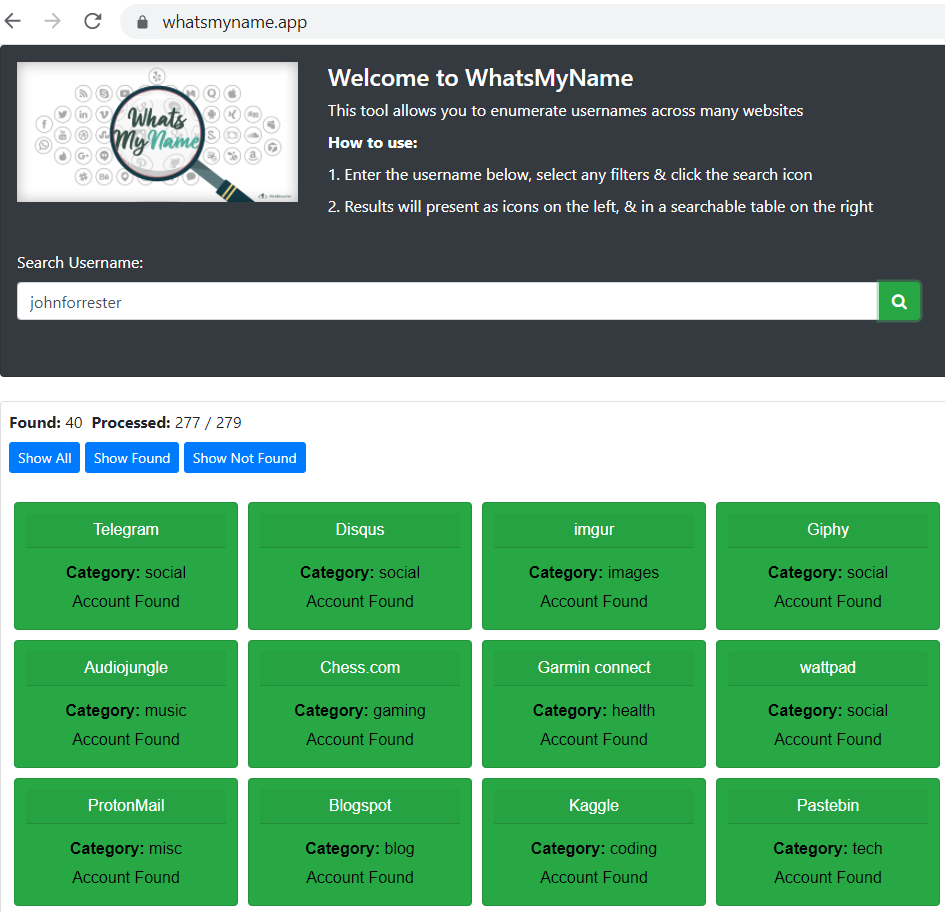Click the Search Username input field
This screenshot has width=945, height=912.
click(447, 301)
